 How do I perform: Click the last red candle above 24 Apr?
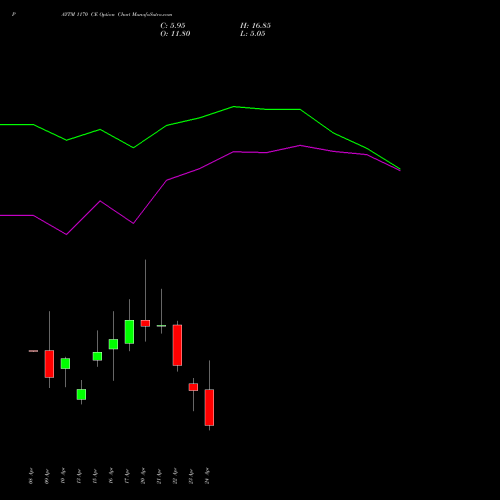point(209,407)
